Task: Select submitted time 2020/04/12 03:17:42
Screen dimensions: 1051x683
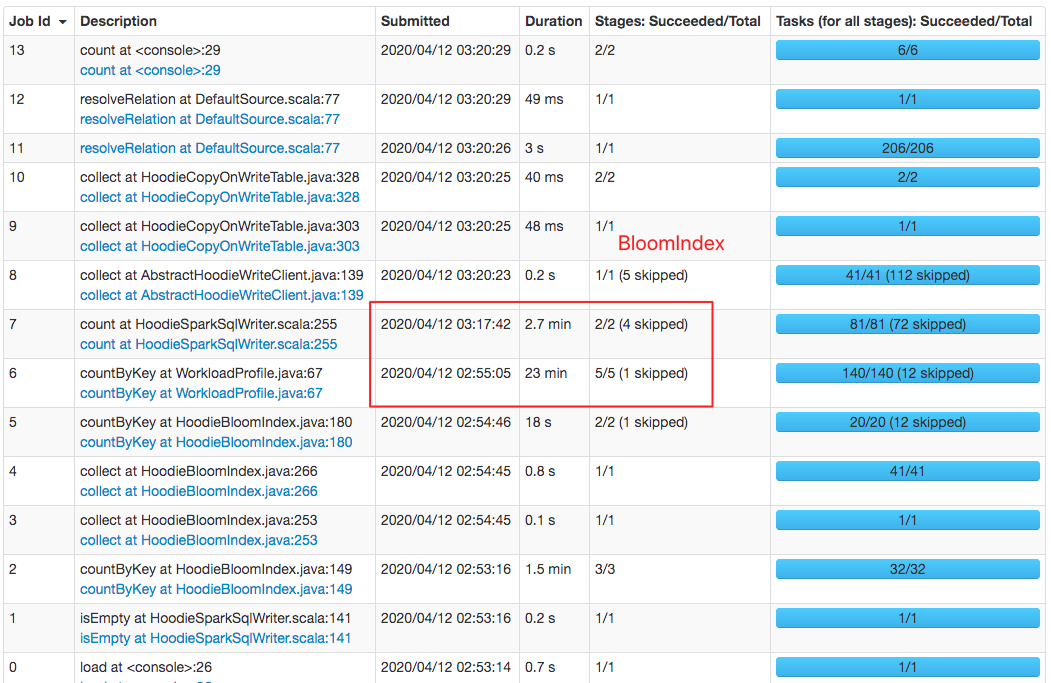Action: coord(446,324)
